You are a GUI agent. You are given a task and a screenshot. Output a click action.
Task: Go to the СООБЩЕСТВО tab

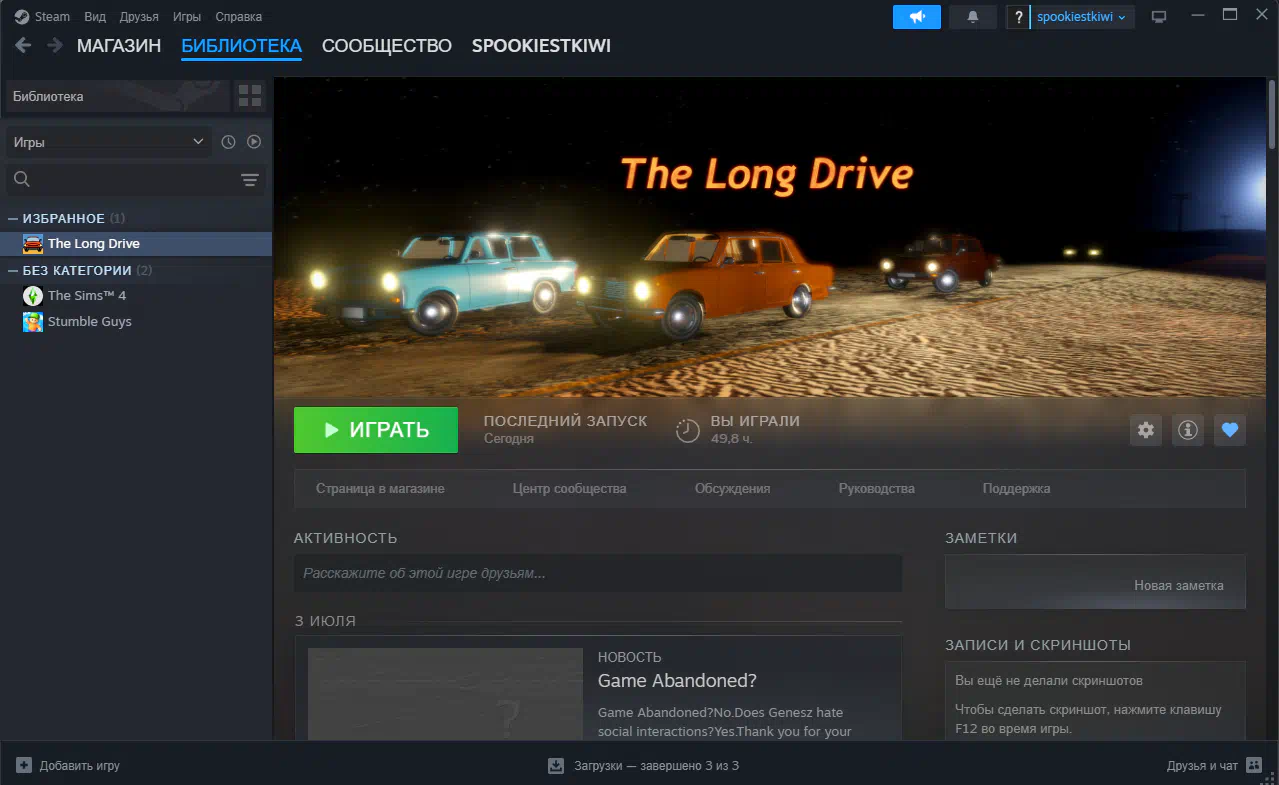click(x=387, y=46)
